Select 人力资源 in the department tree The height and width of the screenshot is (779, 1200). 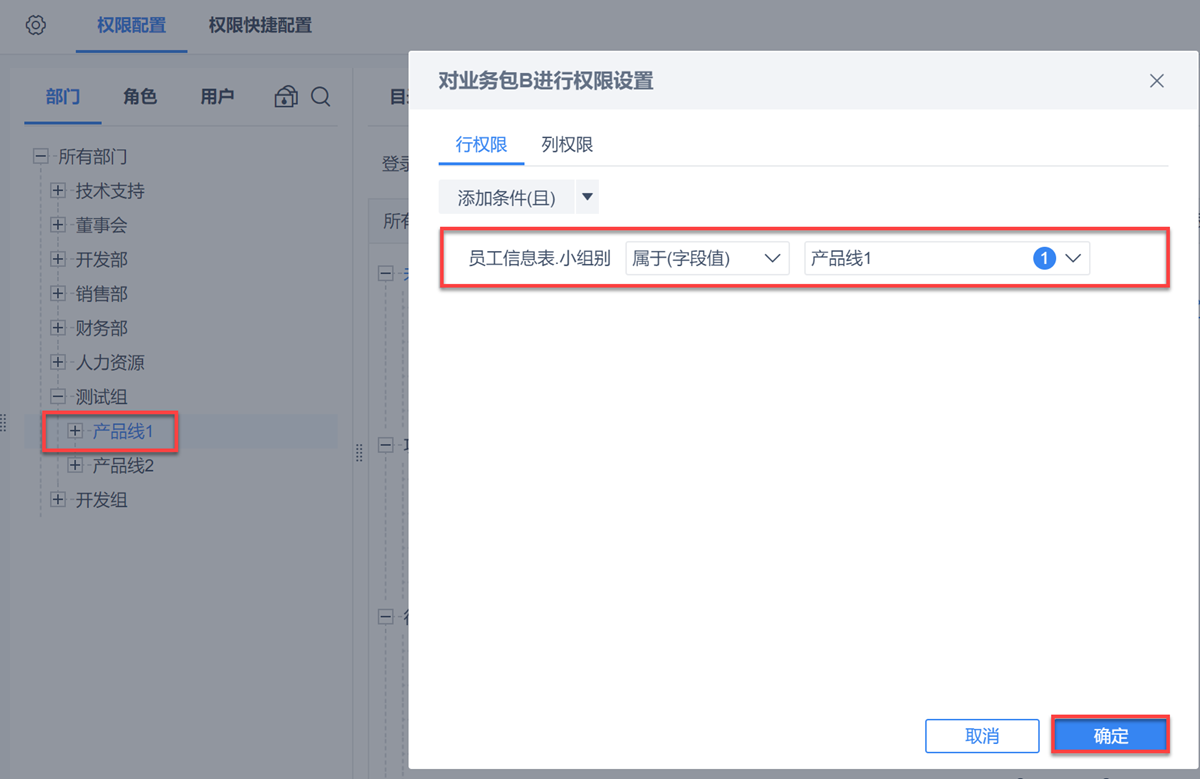click(x=110, y=363)
